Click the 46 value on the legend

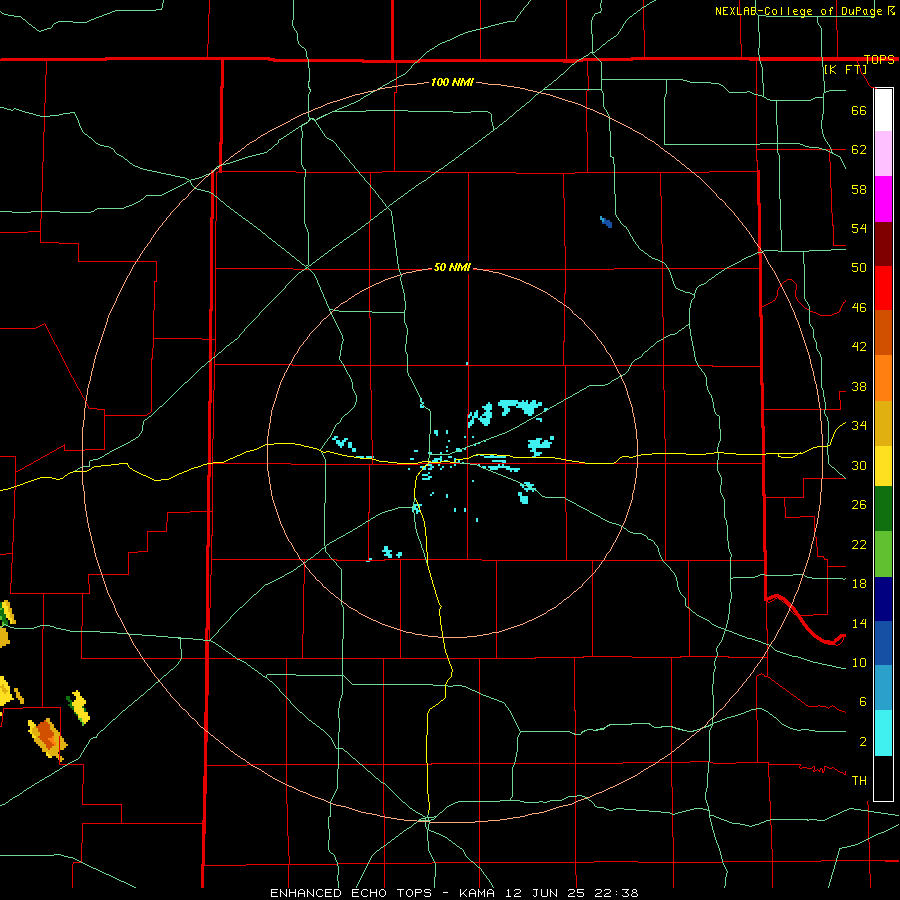tap(859, 308)
